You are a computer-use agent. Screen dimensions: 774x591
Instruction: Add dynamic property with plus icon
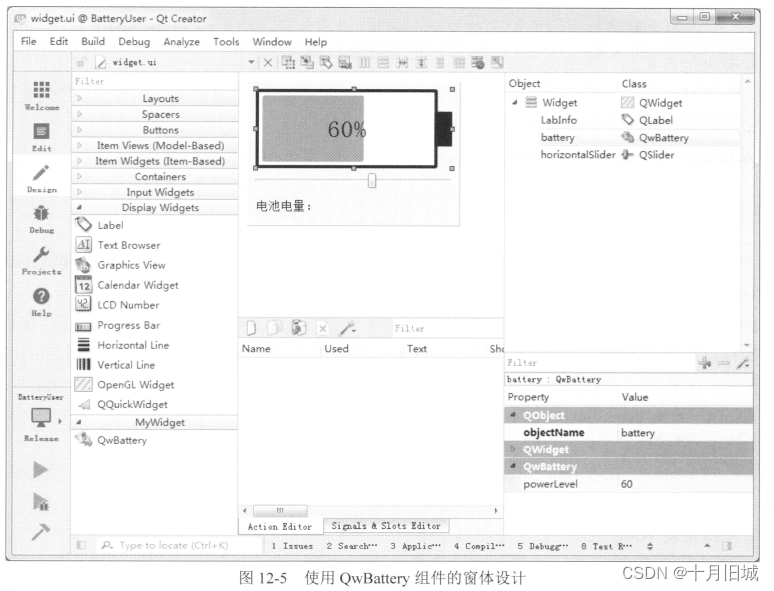click(x=704, y=363)
